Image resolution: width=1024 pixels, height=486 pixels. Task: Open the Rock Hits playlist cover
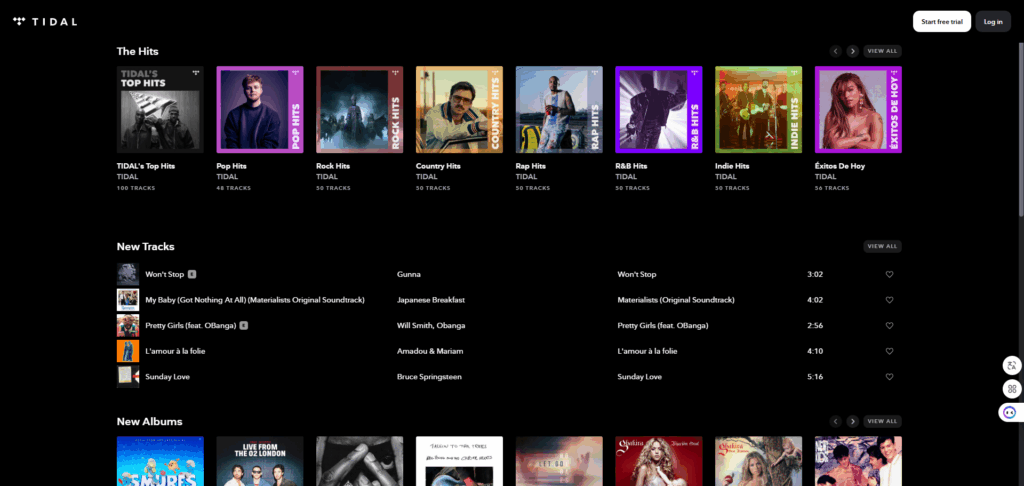(x=360, y=110)
